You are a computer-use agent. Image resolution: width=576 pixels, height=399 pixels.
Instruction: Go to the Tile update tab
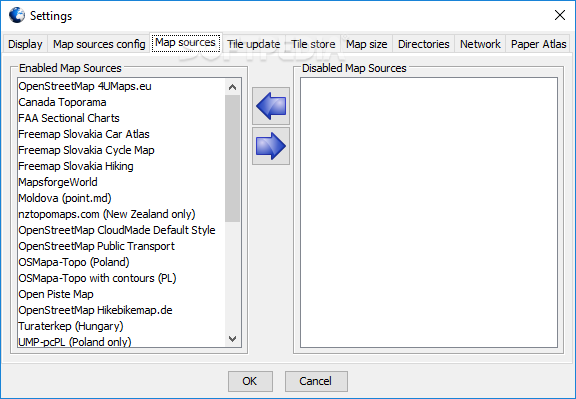[x=253, y=44]
